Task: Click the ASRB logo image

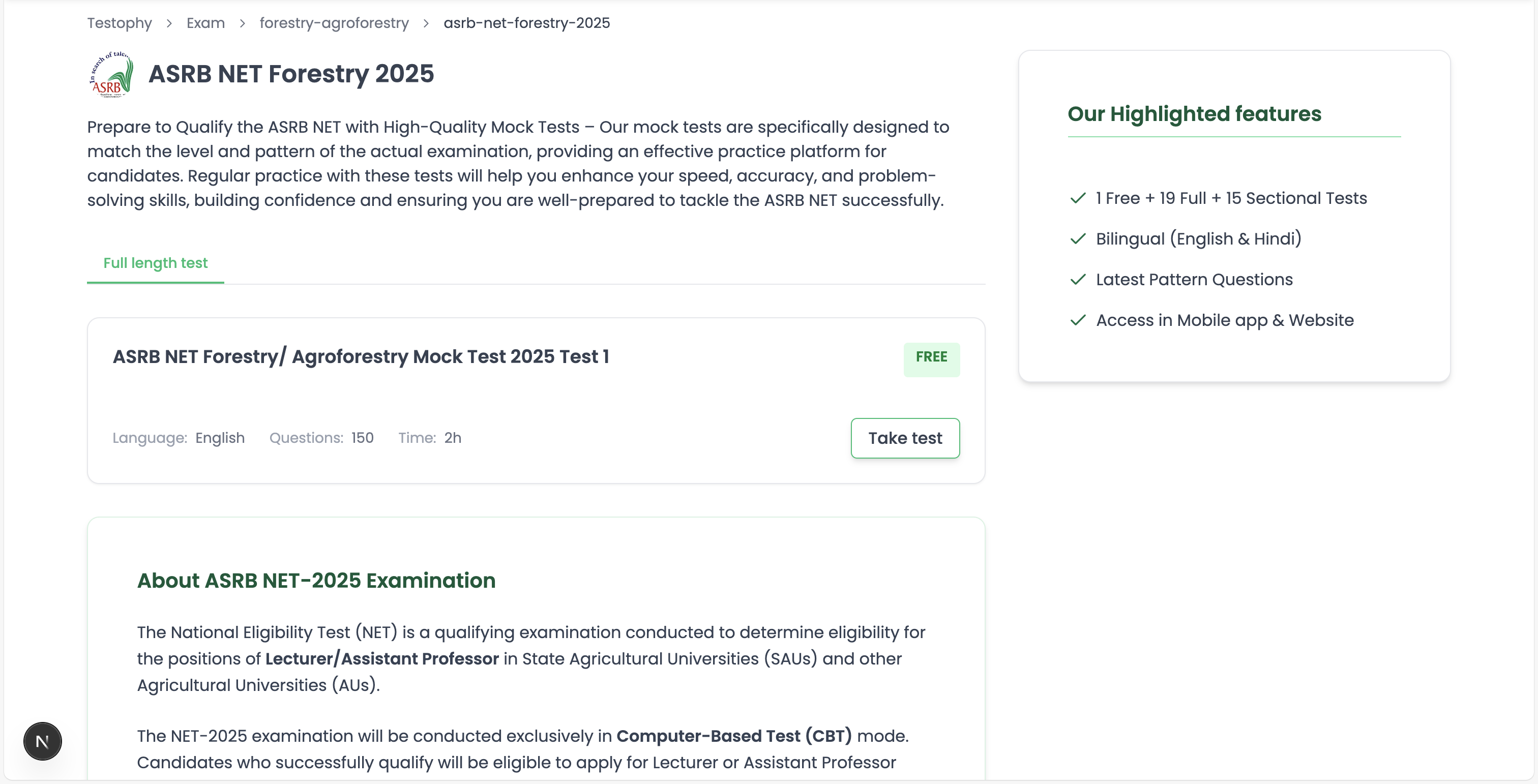Action: [111, 75]
